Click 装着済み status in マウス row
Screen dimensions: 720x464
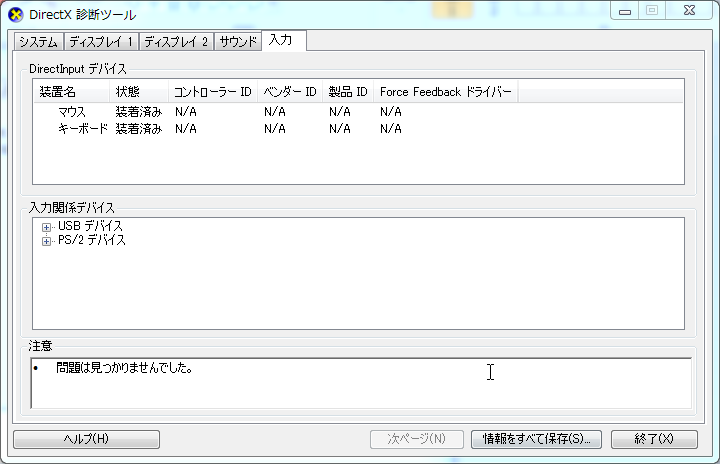pos(139,112)
